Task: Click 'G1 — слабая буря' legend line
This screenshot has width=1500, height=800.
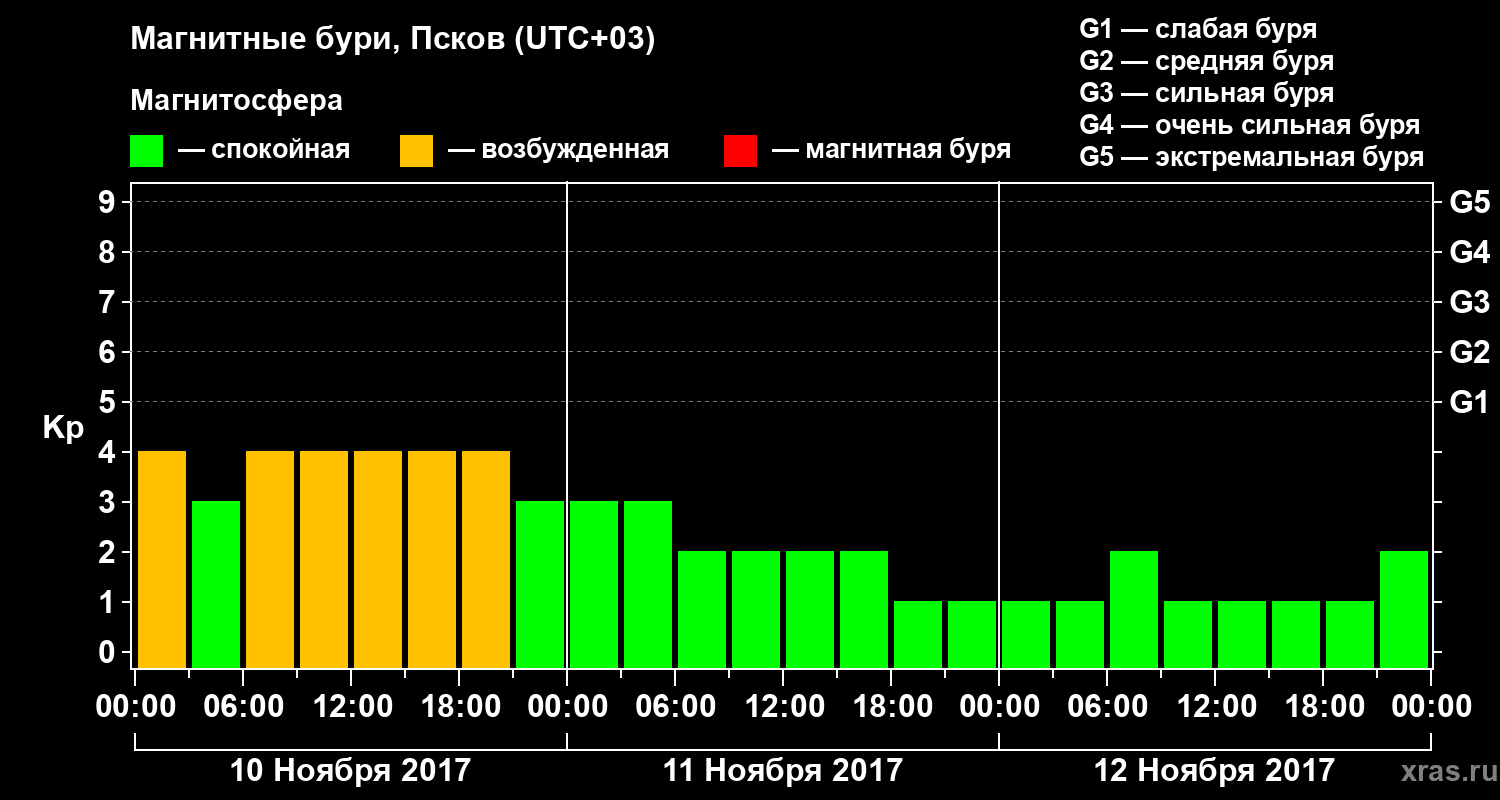Action: [x=1198, y=29]
